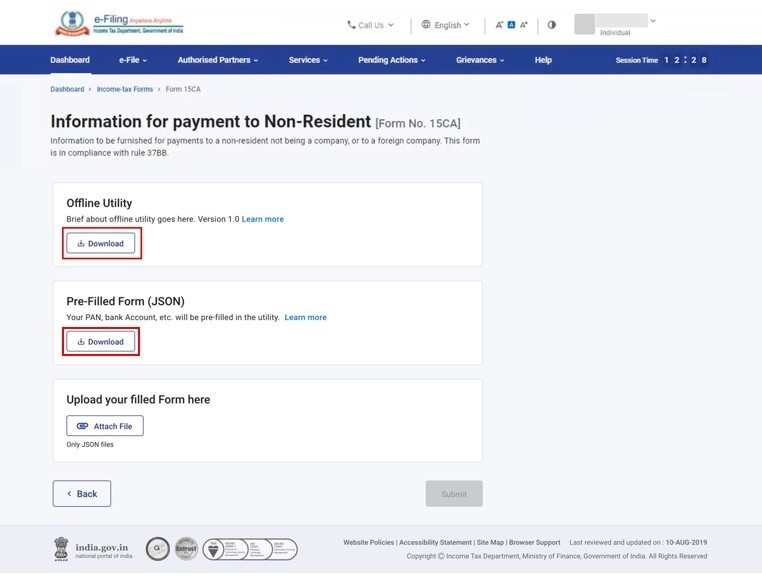Open the Site Map footer link
Viewport: 762px width, 576px height.
click(x=490, y=542)
